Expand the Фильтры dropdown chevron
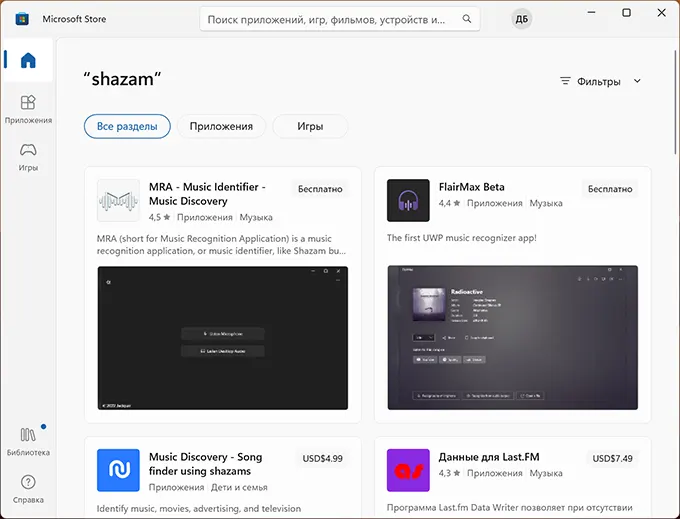680x519 pixels. point(637,81)
